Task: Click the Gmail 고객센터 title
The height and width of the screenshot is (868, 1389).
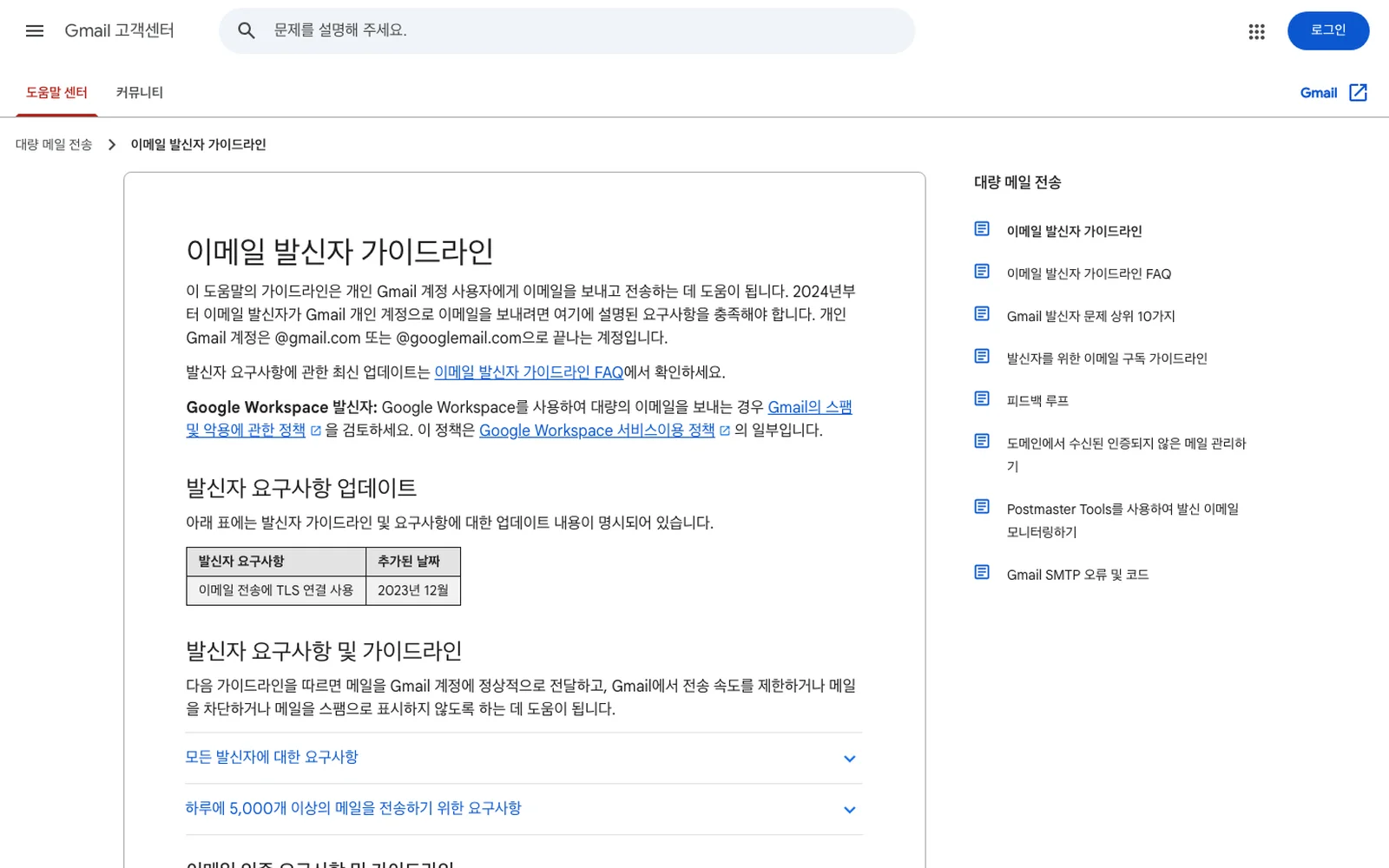Action: [120, 31]
